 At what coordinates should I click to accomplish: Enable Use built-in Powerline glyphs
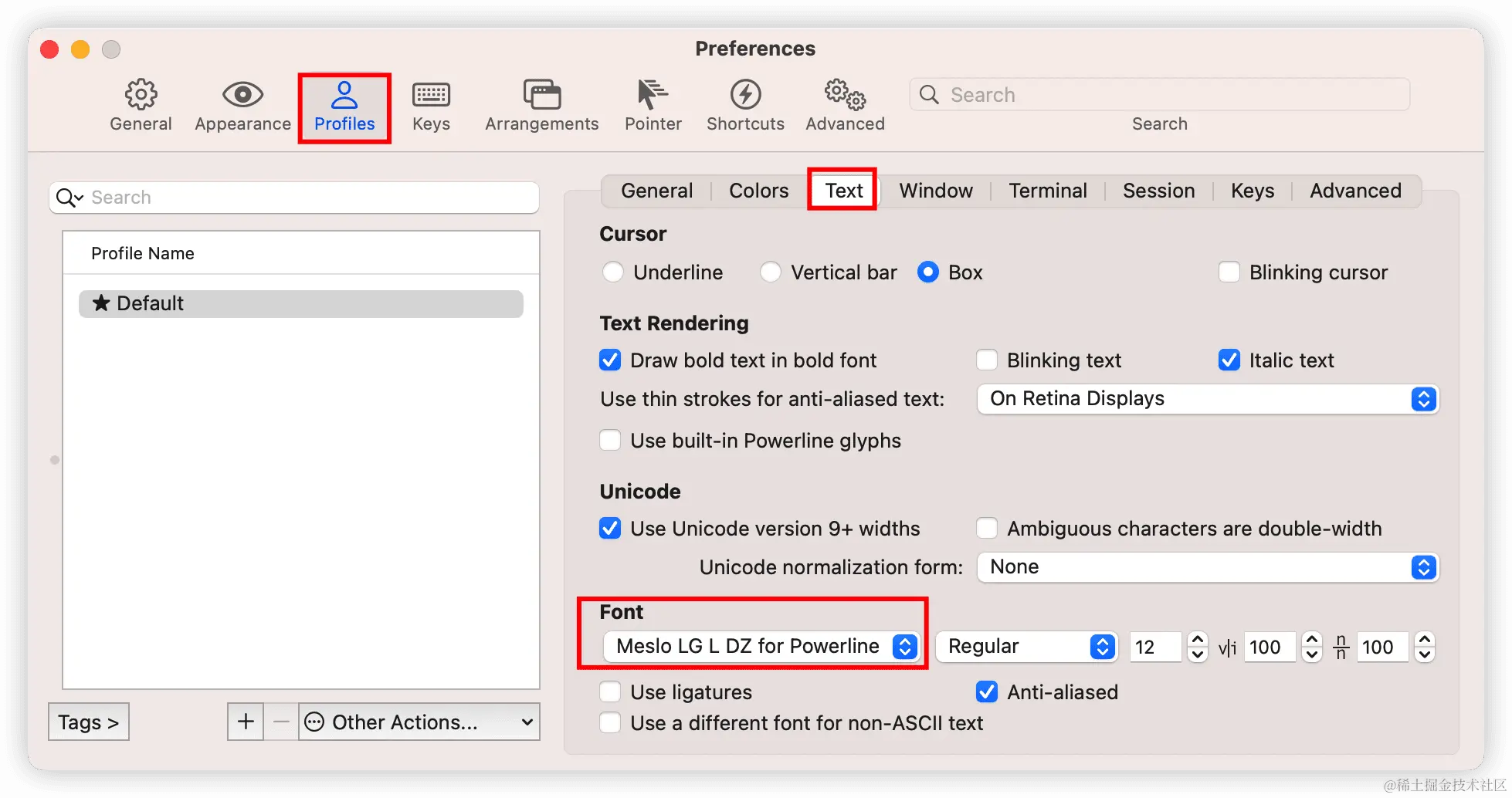click(x=610, y=441)
